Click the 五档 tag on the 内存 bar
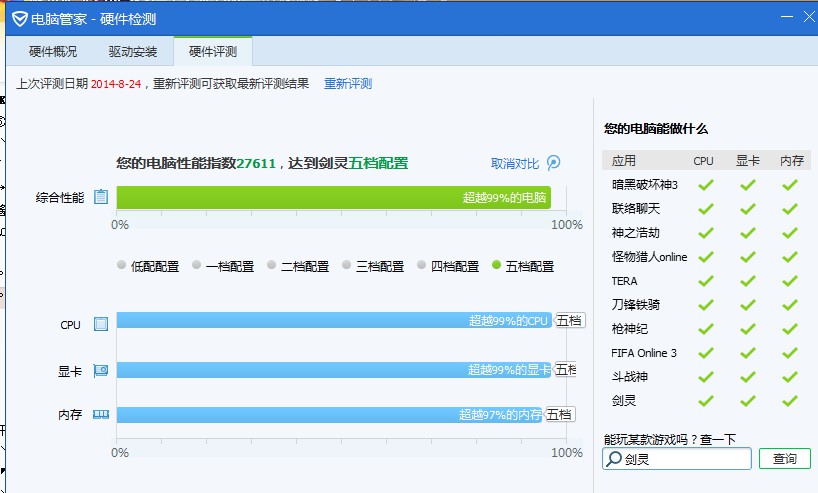Screen dimensions: 818x493 (x=560, y=415)
